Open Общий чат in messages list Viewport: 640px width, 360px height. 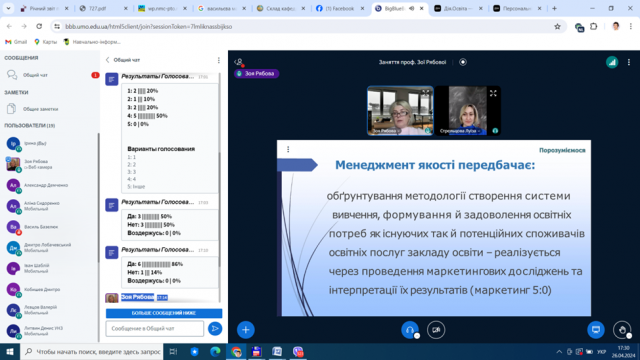click(x=51, y=75)
